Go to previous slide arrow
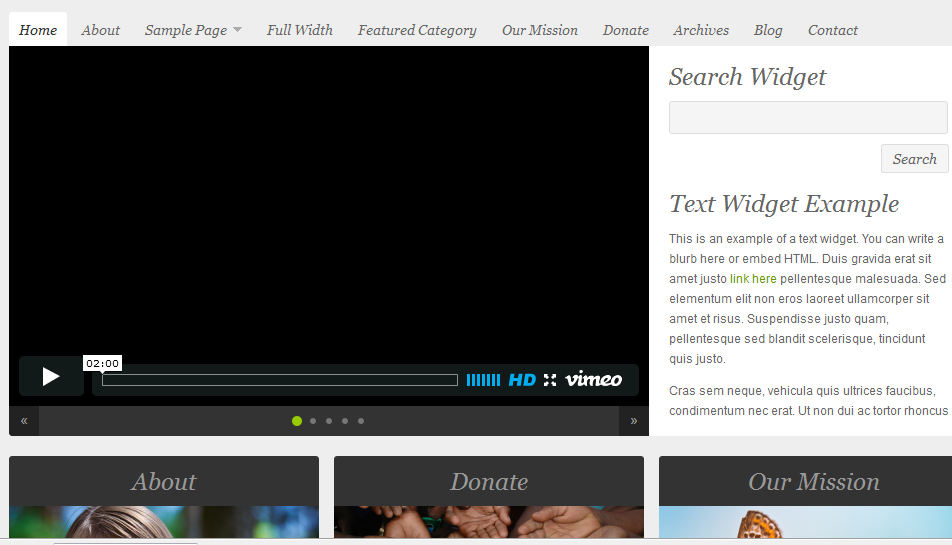 tap(24, 421)
